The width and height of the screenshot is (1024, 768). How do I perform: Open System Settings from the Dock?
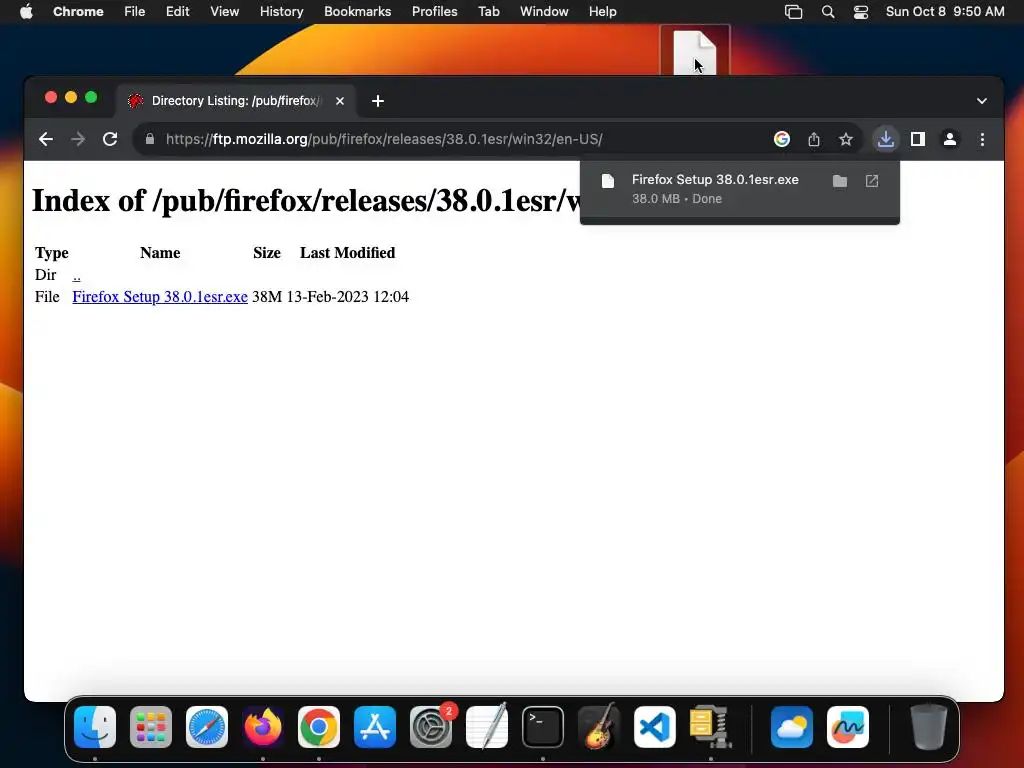[x=431, y=727]
